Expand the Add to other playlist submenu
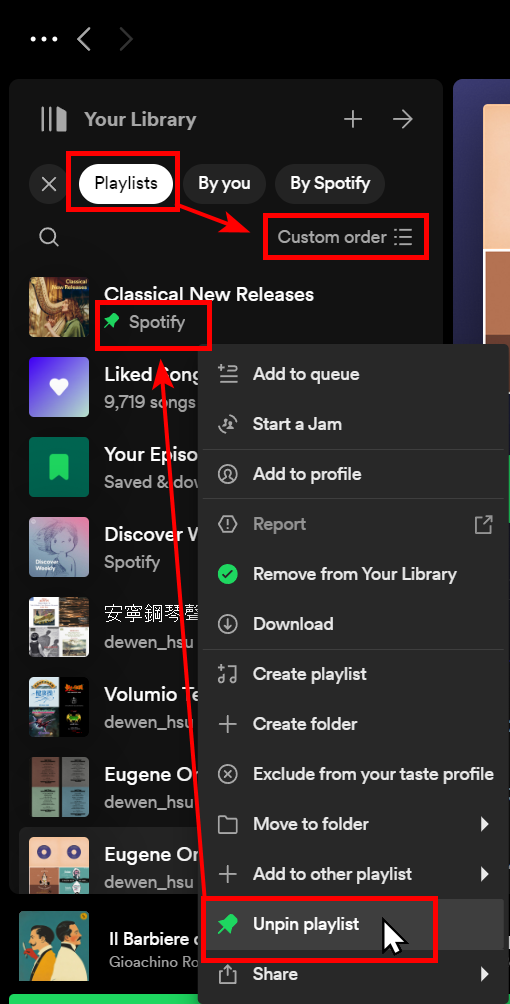Image resolution: width=510 pixels, height=1004 pixels. [354, 874]
